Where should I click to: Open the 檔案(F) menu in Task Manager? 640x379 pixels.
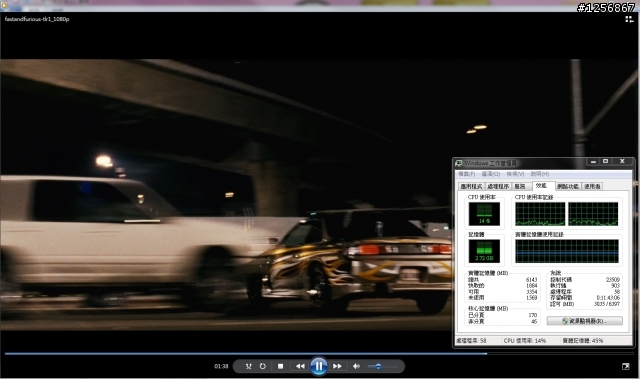click(467, 174)
